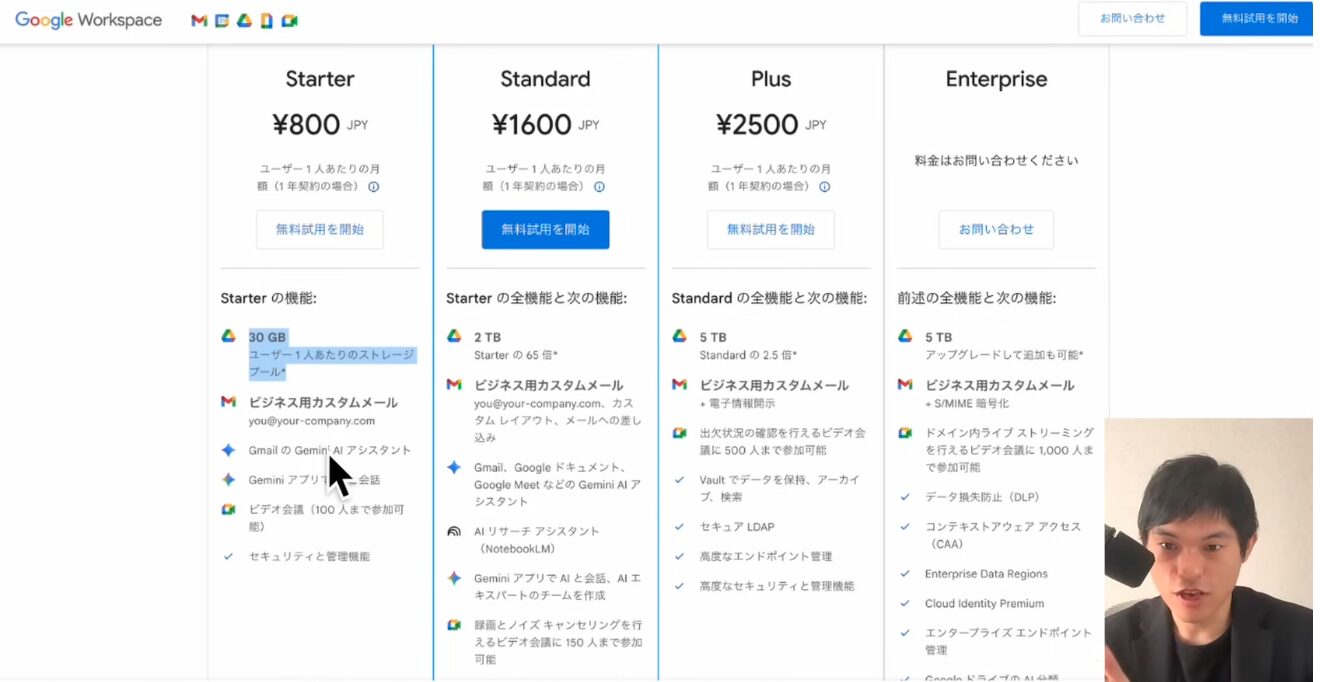Click the presenter webcam video overlay

tap(1208, 550)
